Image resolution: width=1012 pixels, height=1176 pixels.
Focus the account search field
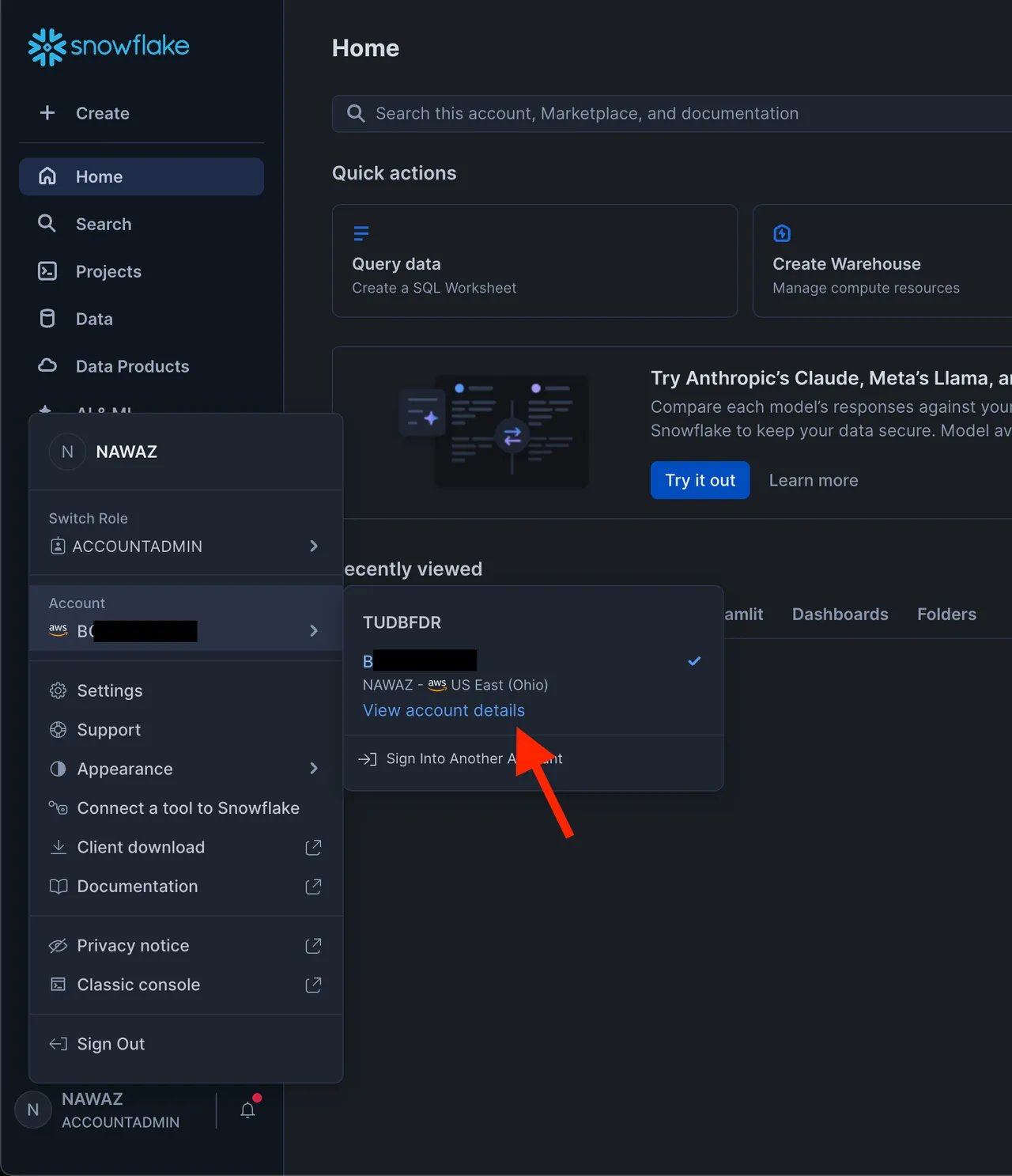point(672,114)
